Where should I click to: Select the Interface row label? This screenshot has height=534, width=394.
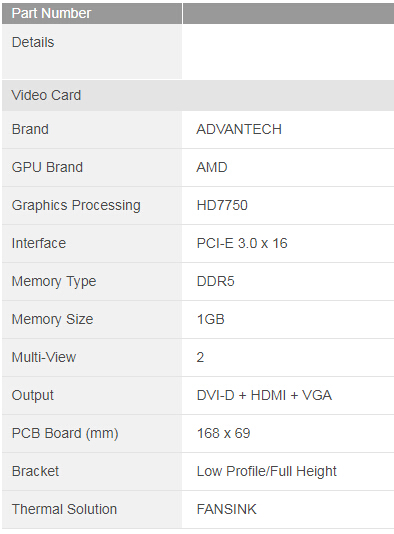point(39,244)
